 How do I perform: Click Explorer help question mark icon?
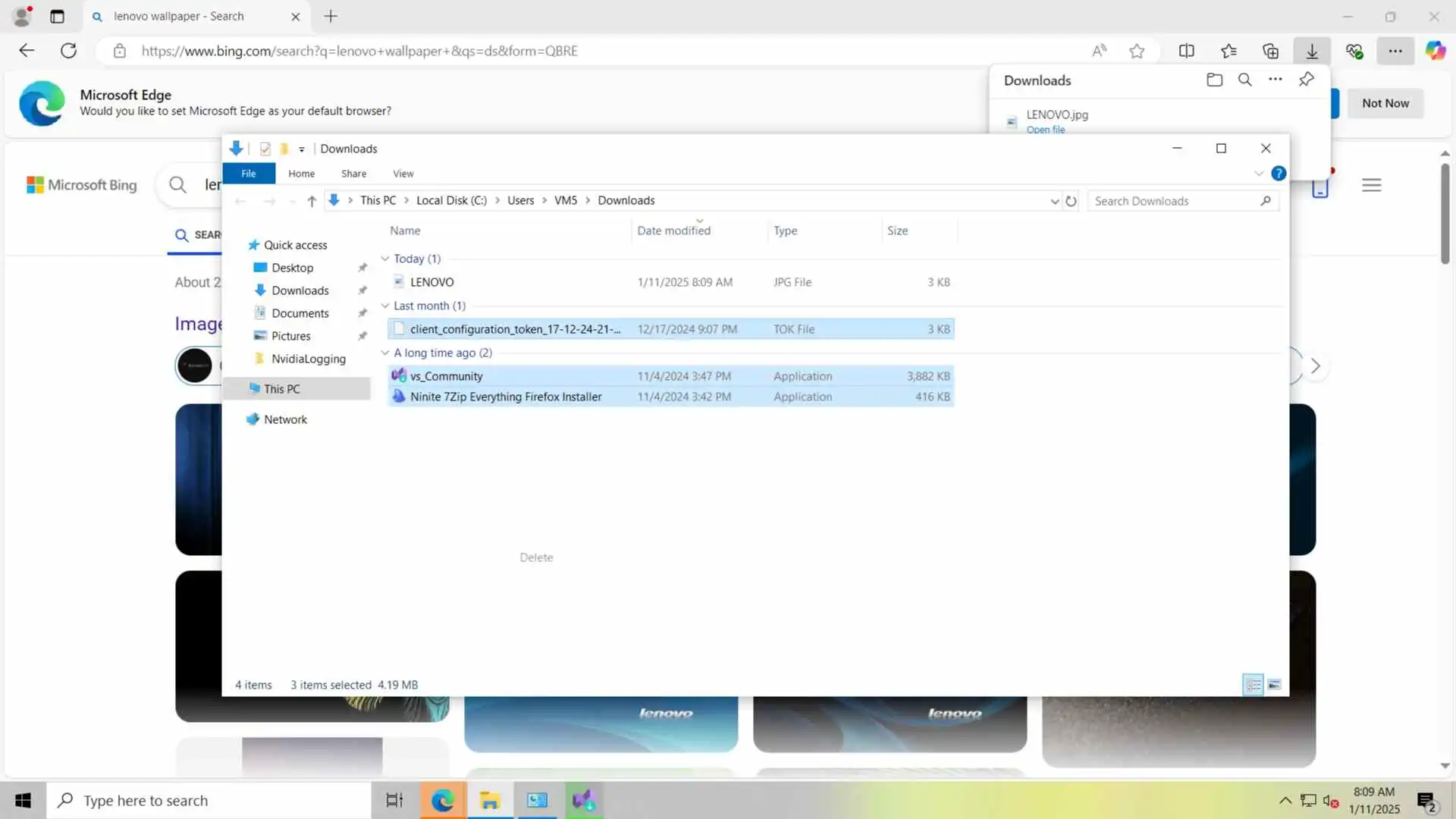tap(1279, 174)
